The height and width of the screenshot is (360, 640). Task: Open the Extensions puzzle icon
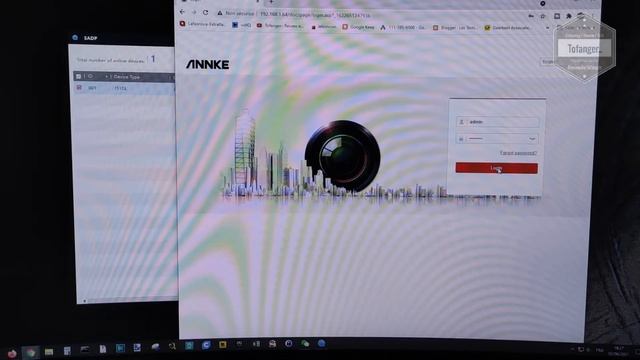(x=569, y=16)
